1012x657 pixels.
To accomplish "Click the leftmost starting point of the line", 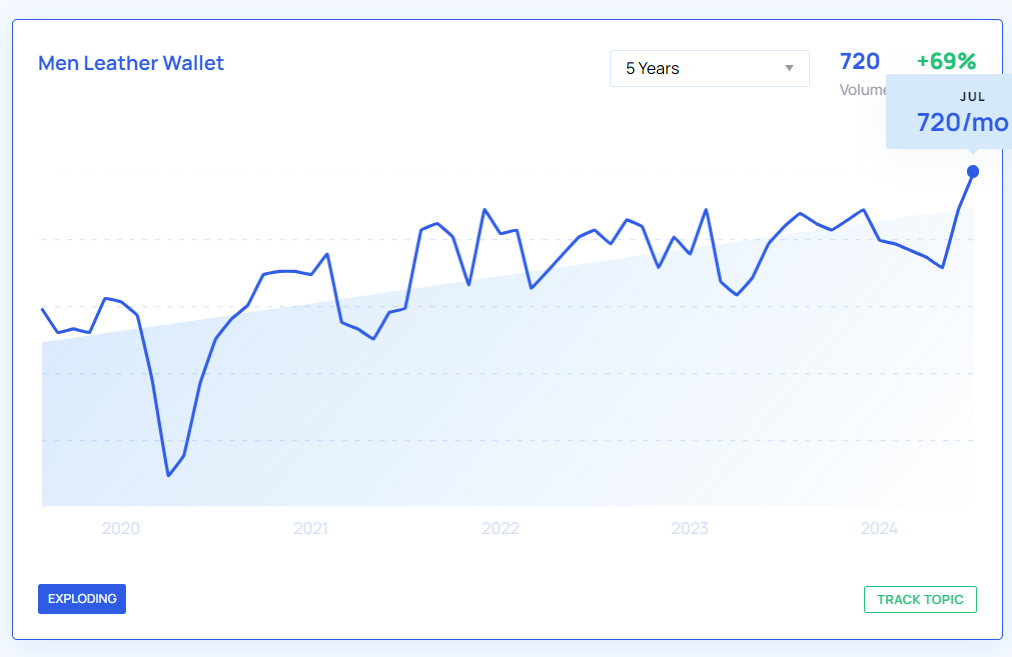I will [x=43, y=309].
